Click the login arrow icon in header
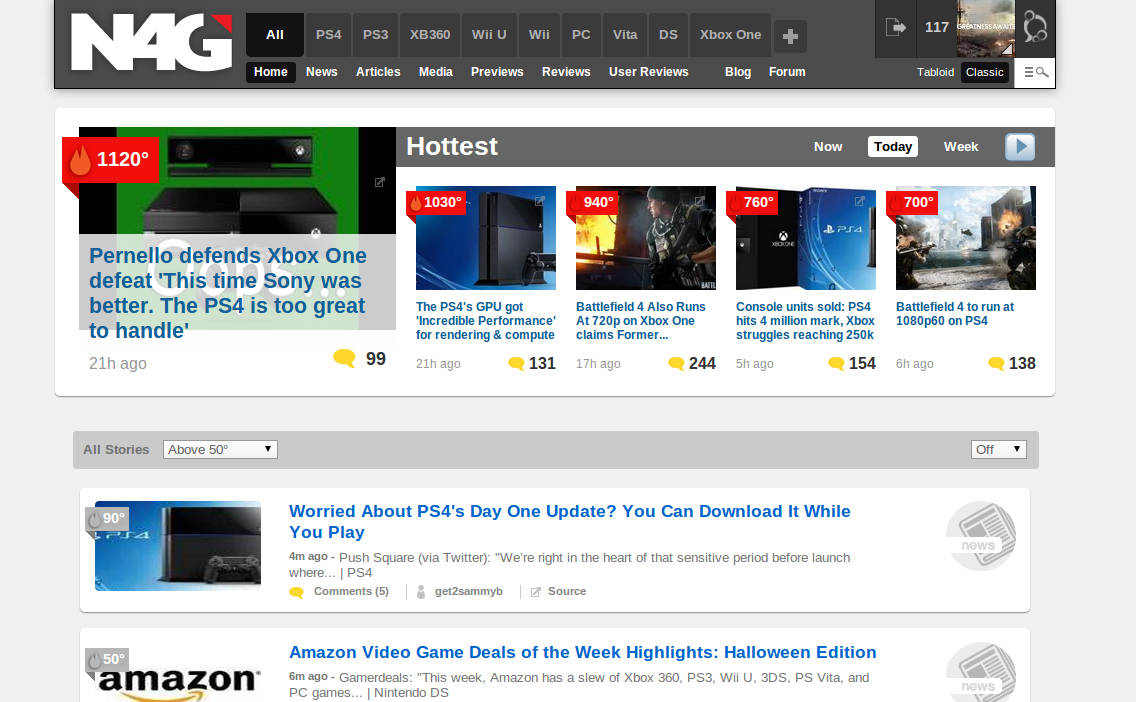Screen dimensions: 1136x702 895,28
